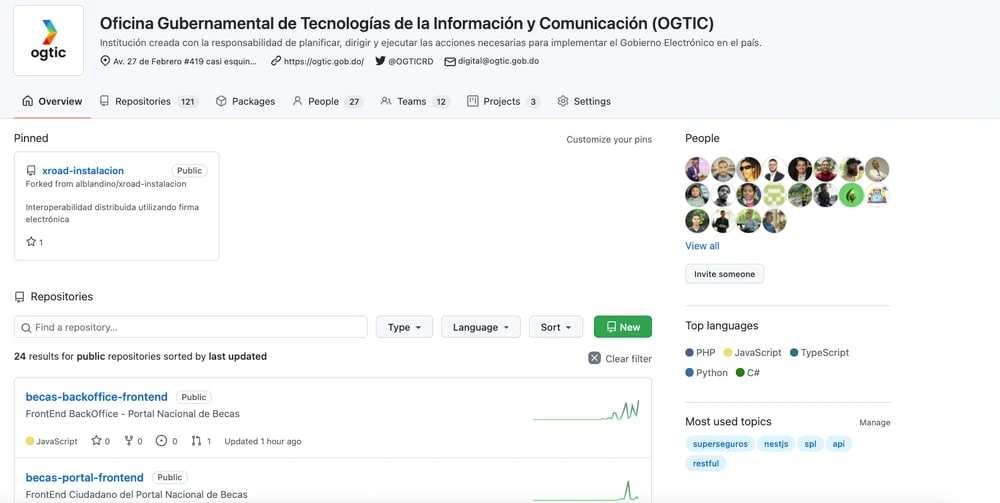Switch to the Projects tab
Viewport: 1000px width, 503px height.
[x=504, y=101]
